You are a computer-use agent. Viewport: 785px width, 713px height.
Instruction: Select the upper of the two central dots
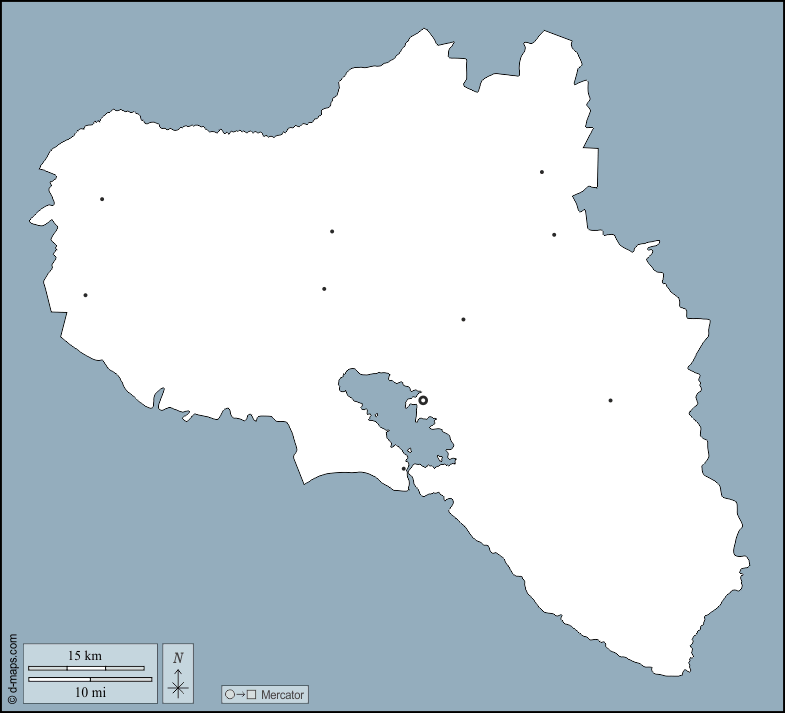(x=332, y=232)
